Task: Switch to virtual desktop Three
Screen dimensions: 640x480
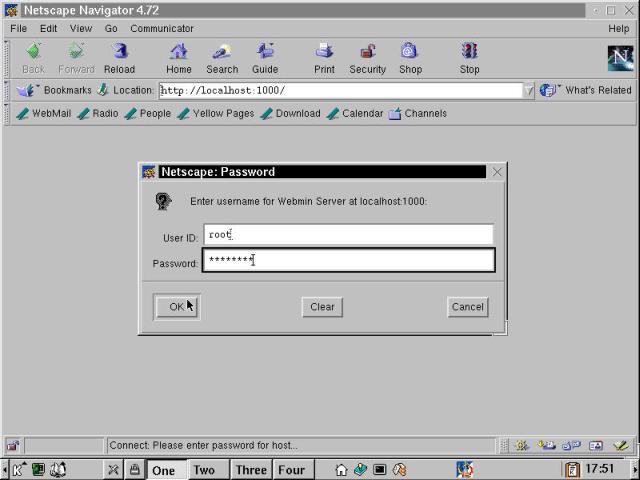Action: coord(251,470)
